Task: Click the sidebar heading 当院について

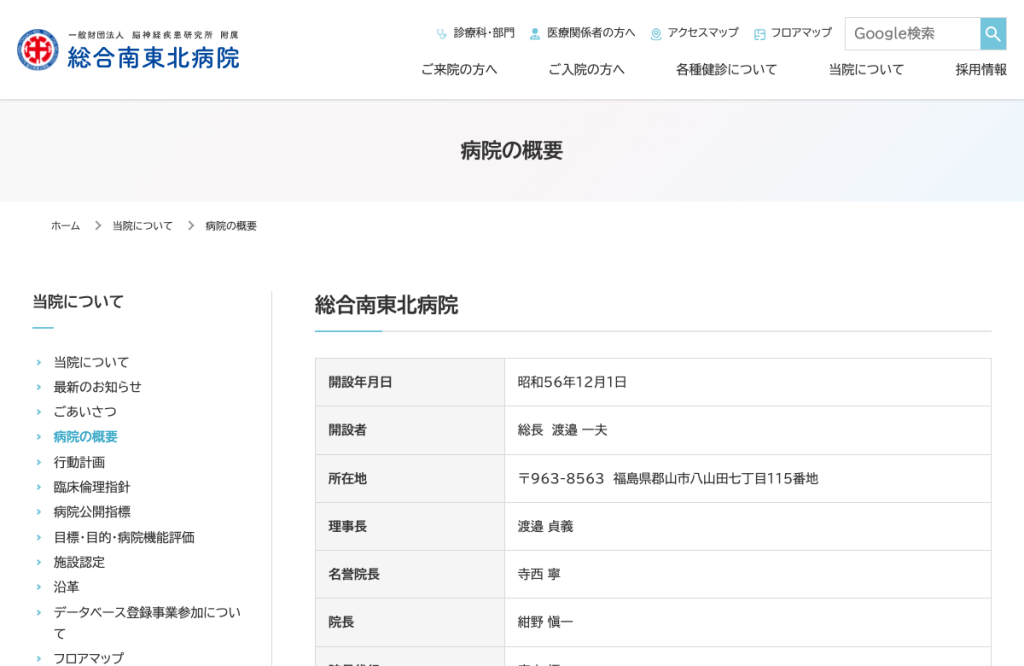Action: point(78,302)
